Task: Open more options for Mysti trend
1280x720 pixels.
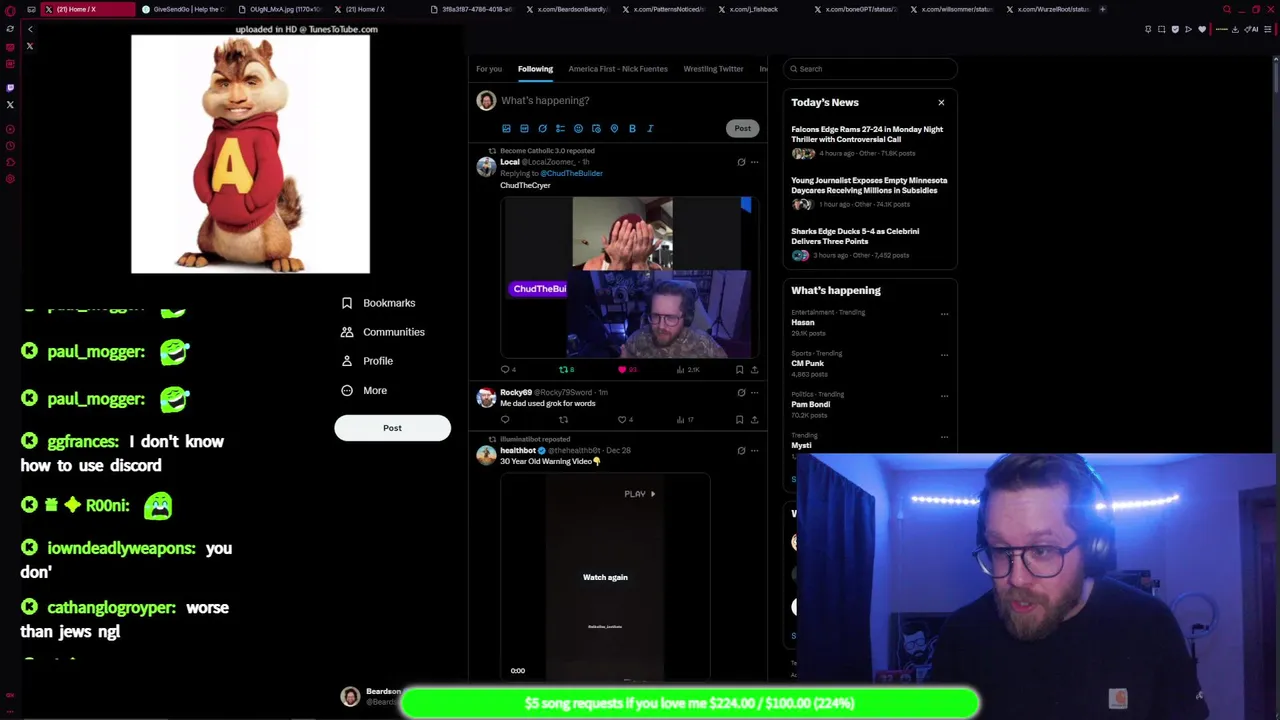Action: [x=944, y=437]
